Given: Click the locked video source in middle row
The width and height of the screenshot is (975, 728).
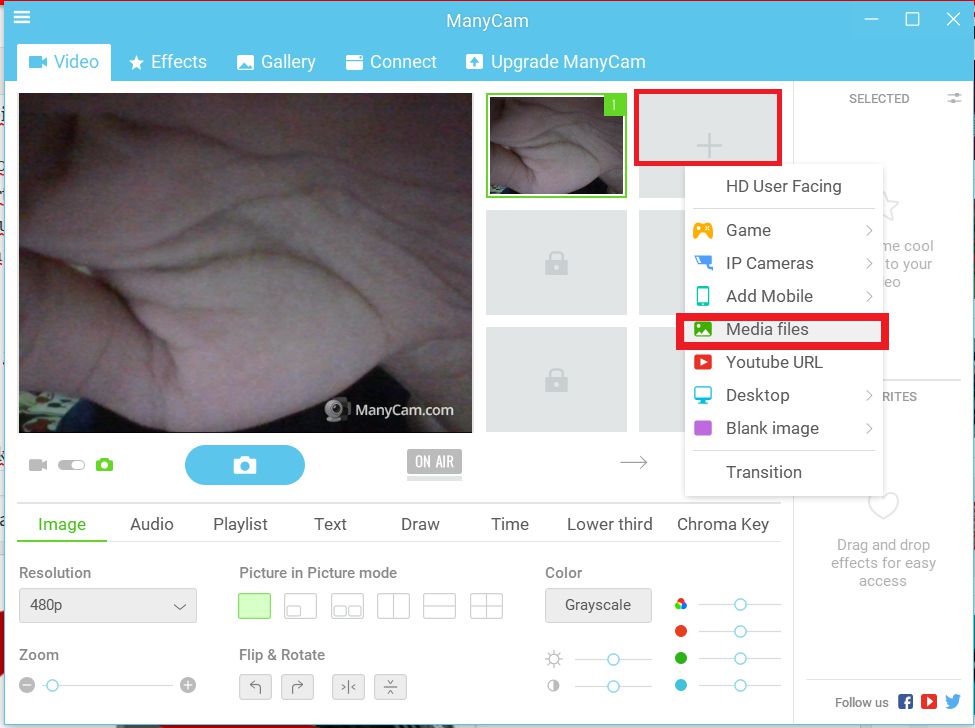Looking at the screenshot, I should 557,263.
